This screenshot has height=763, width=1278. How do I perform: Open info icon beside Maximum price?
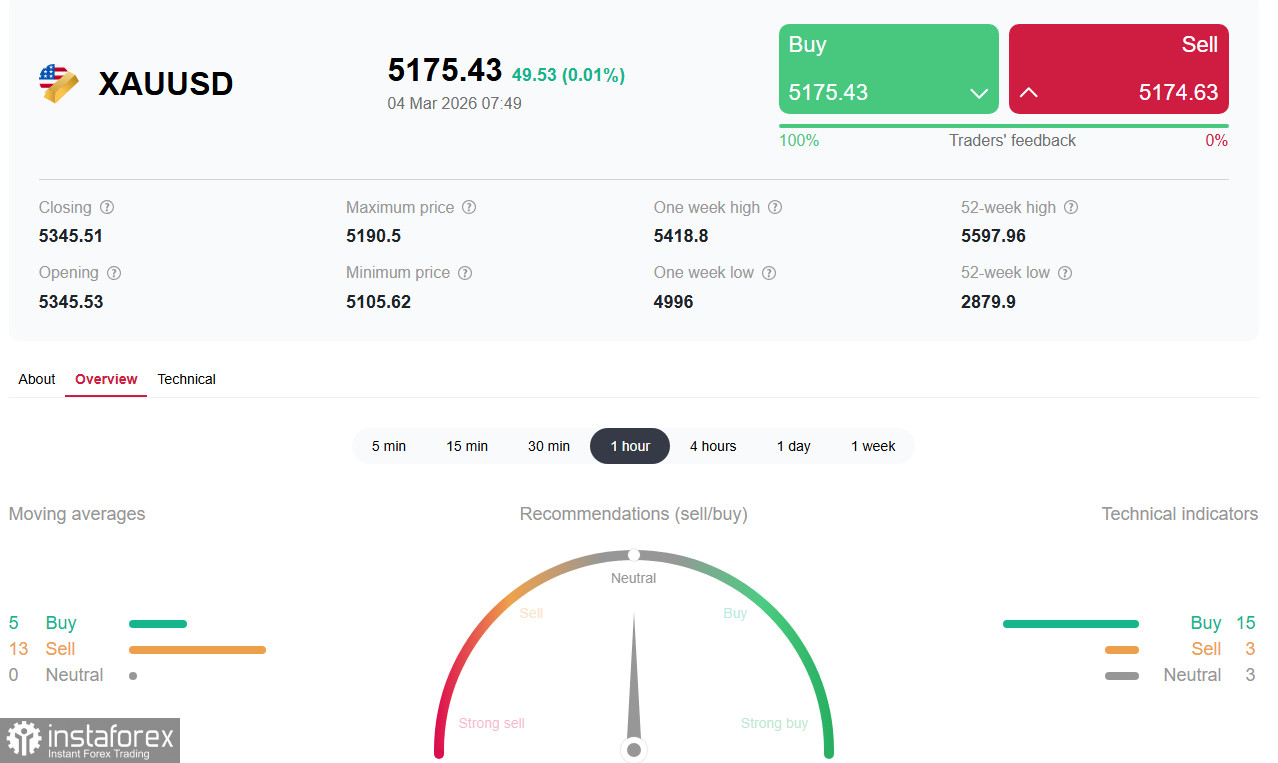point(469,208)
